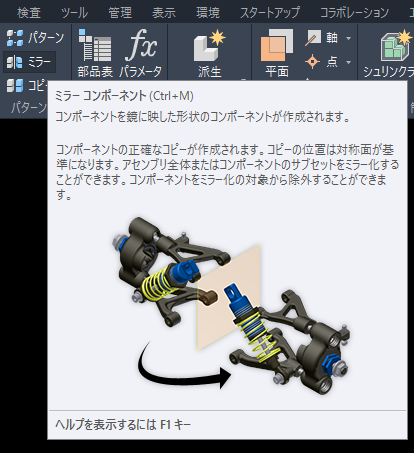The image size is (414, 453).
Task: Open the 部品表 bill of materials
Action: (x=95, y=53)
